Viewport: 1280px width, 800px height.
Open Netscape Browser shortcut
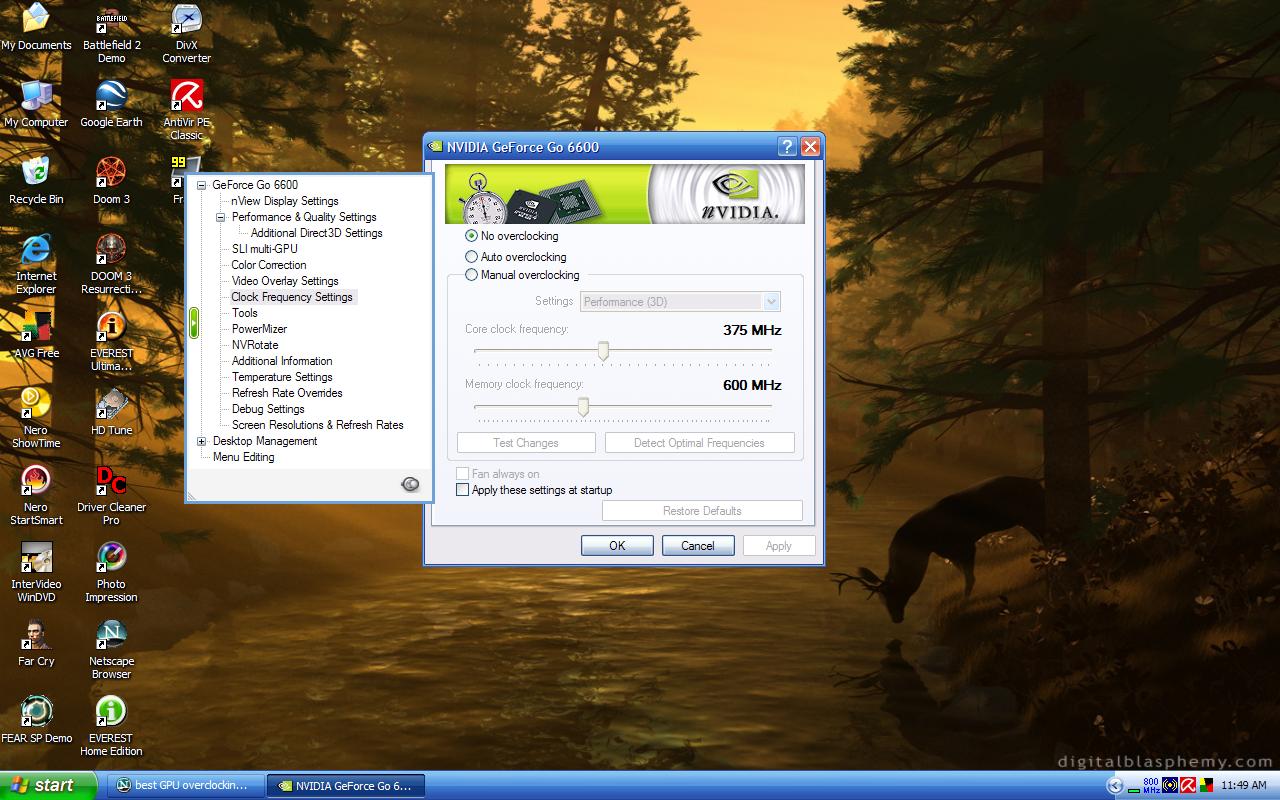point(111,649)
